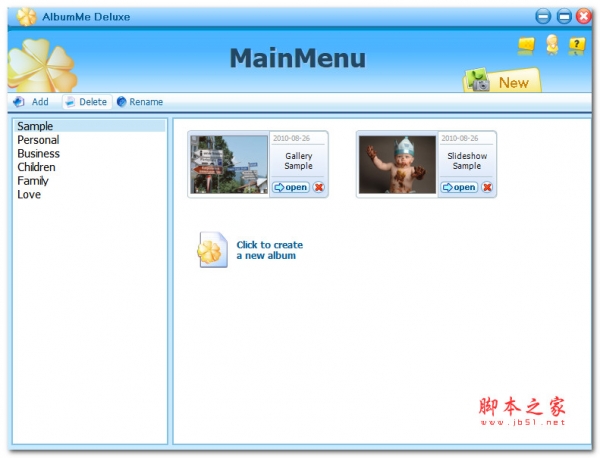Click the AlbumMe Deluxe title bar flower icon

tap(26, 17)
